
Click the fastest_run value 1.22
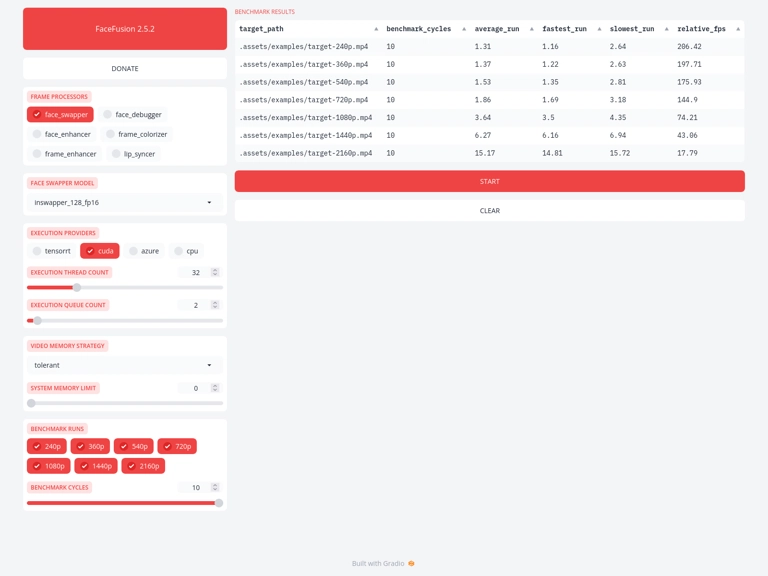click(550, 64)
